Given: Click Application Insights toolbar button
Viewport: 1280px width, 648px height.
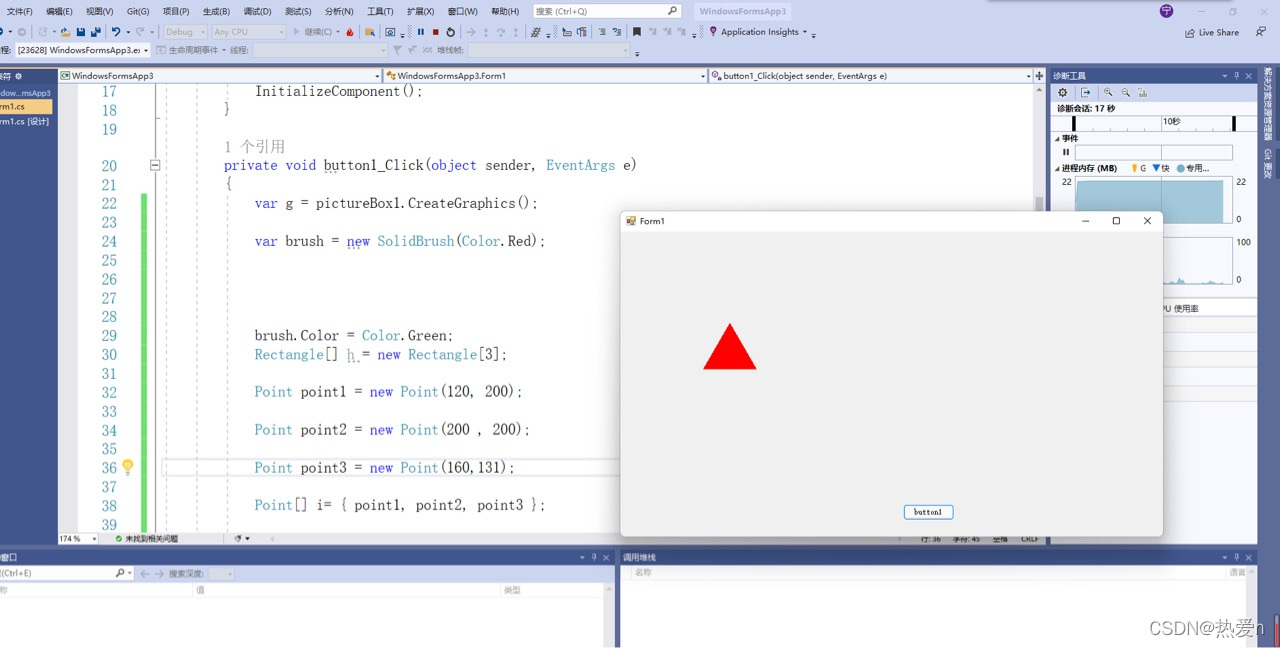Looking at the screenshot, I should pos(754,32).
